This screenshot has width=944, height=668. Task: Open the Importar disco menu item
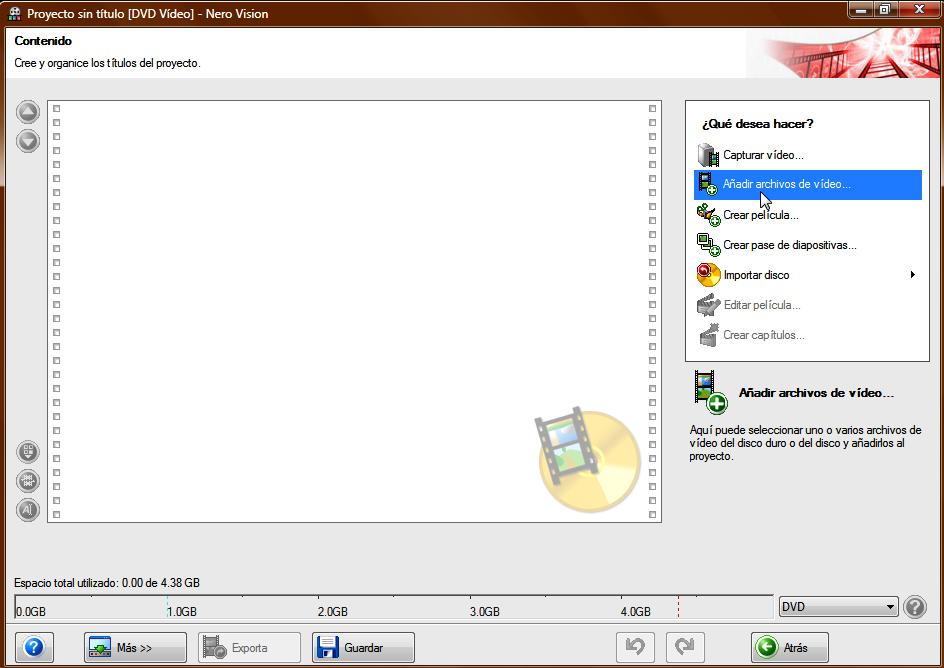(808, 275)
